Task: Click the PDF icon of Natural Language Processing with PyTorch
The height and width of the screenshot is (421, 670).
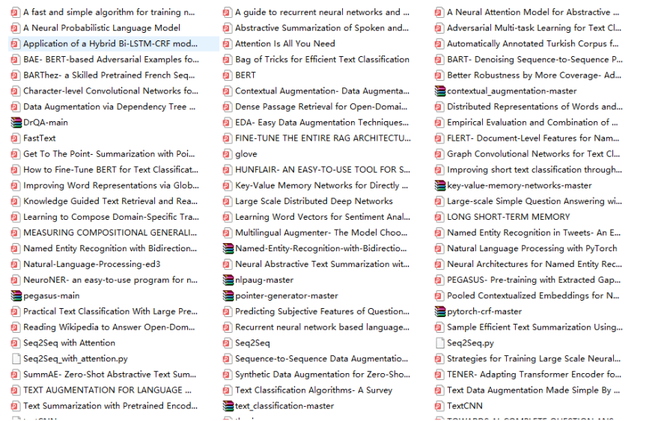Action: click(439, 248)
